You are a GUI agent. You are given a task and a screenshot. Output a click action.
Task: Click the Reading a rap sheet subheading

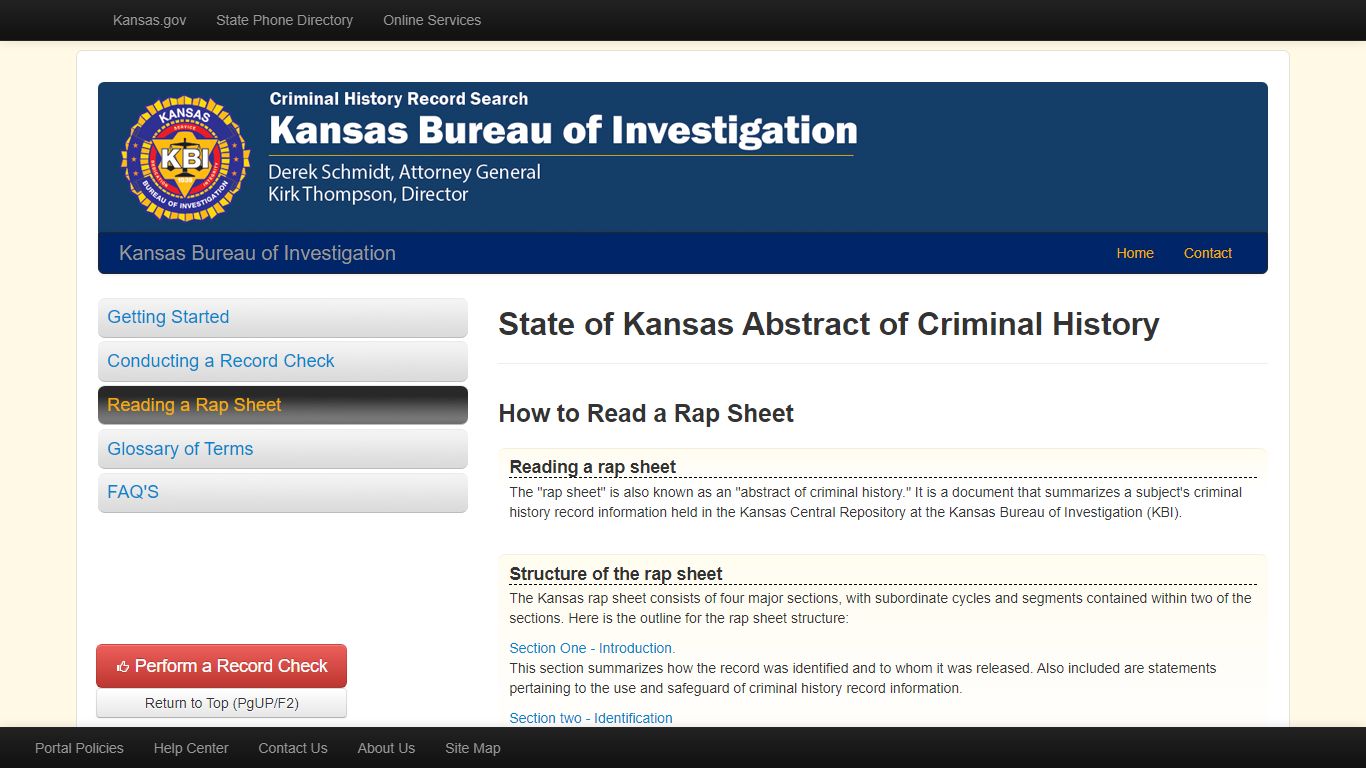(x=592, y=467)
